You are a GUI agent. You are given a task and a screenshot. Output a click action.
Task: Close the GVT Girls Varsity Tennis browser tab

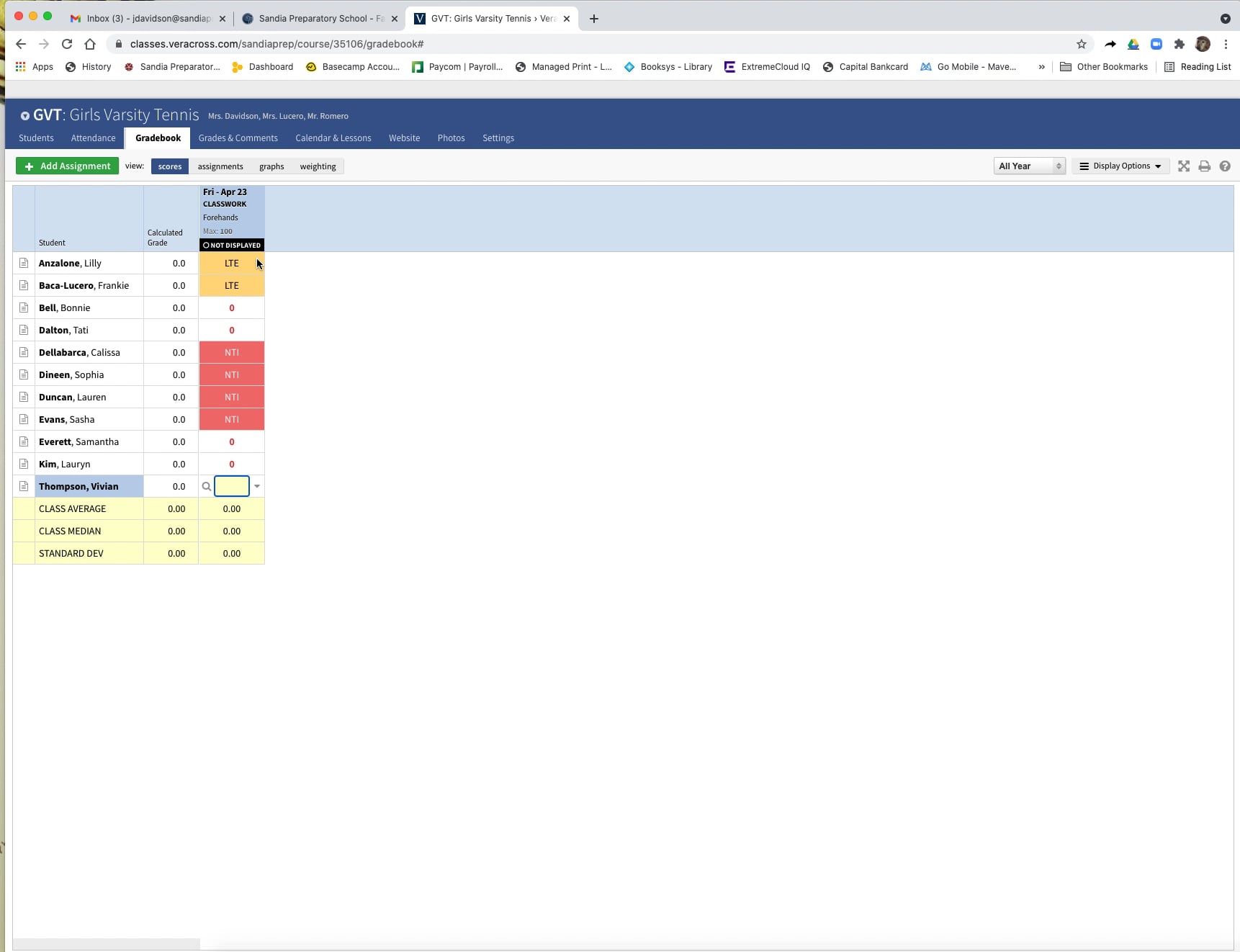[x=567, y=19]
